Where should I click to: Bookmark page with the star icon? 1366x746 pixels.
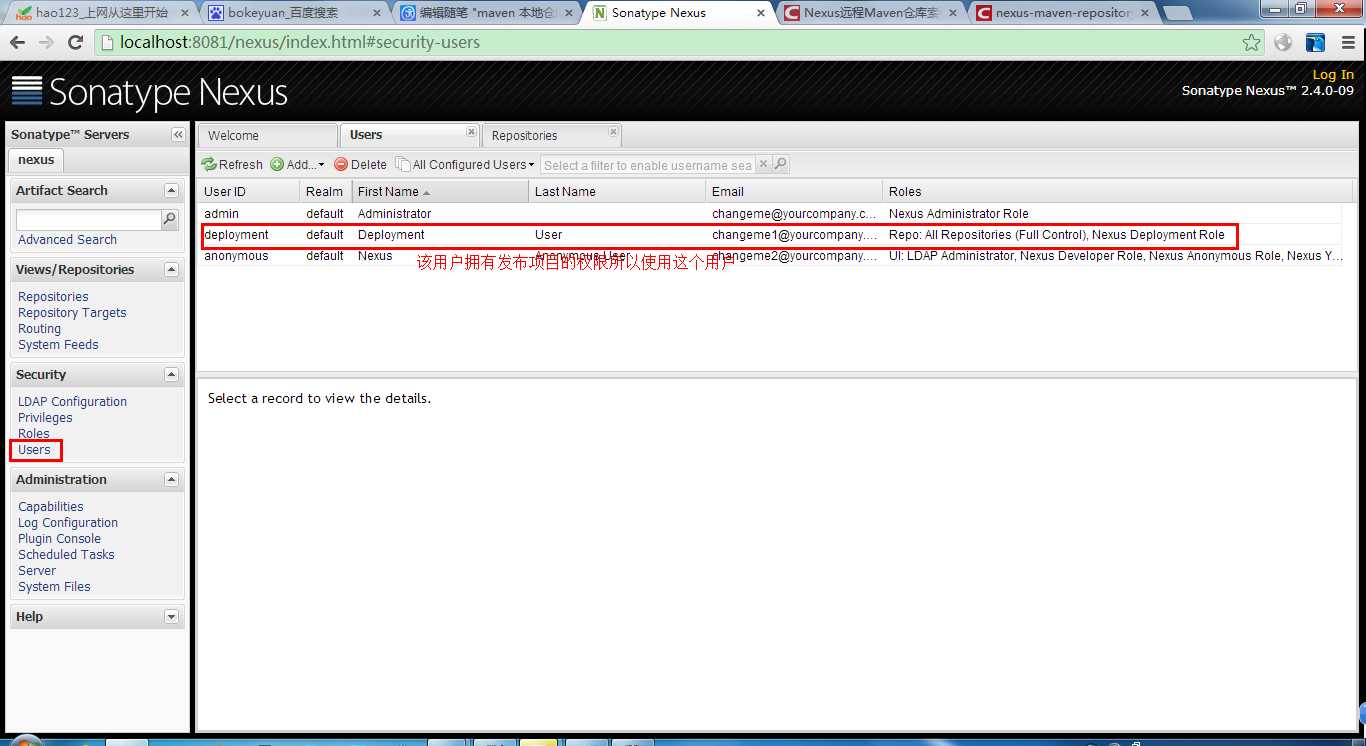[x=1251, y=42]
